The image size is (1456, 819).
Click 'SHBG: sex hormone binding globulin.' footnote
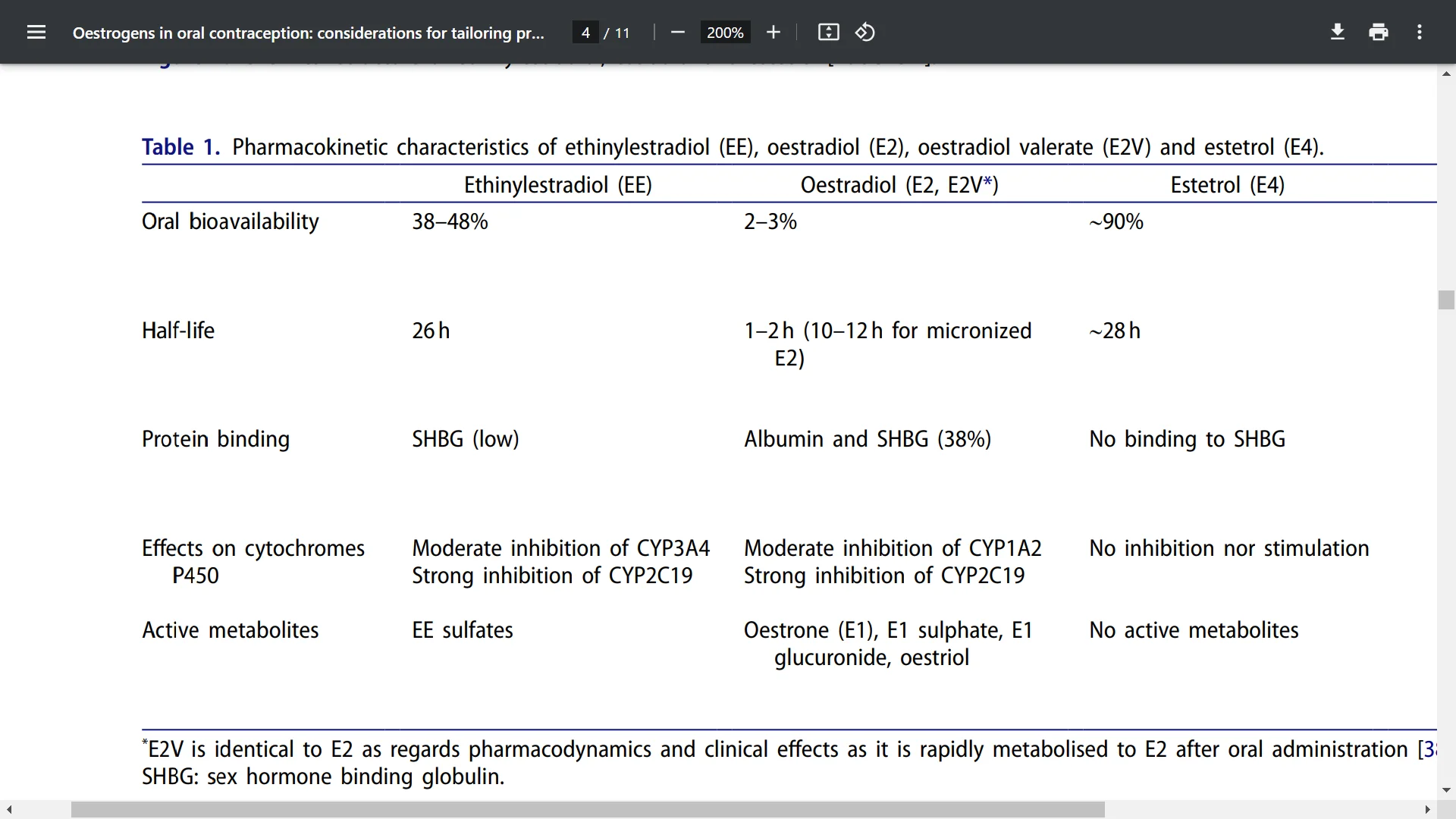[323, 777]
